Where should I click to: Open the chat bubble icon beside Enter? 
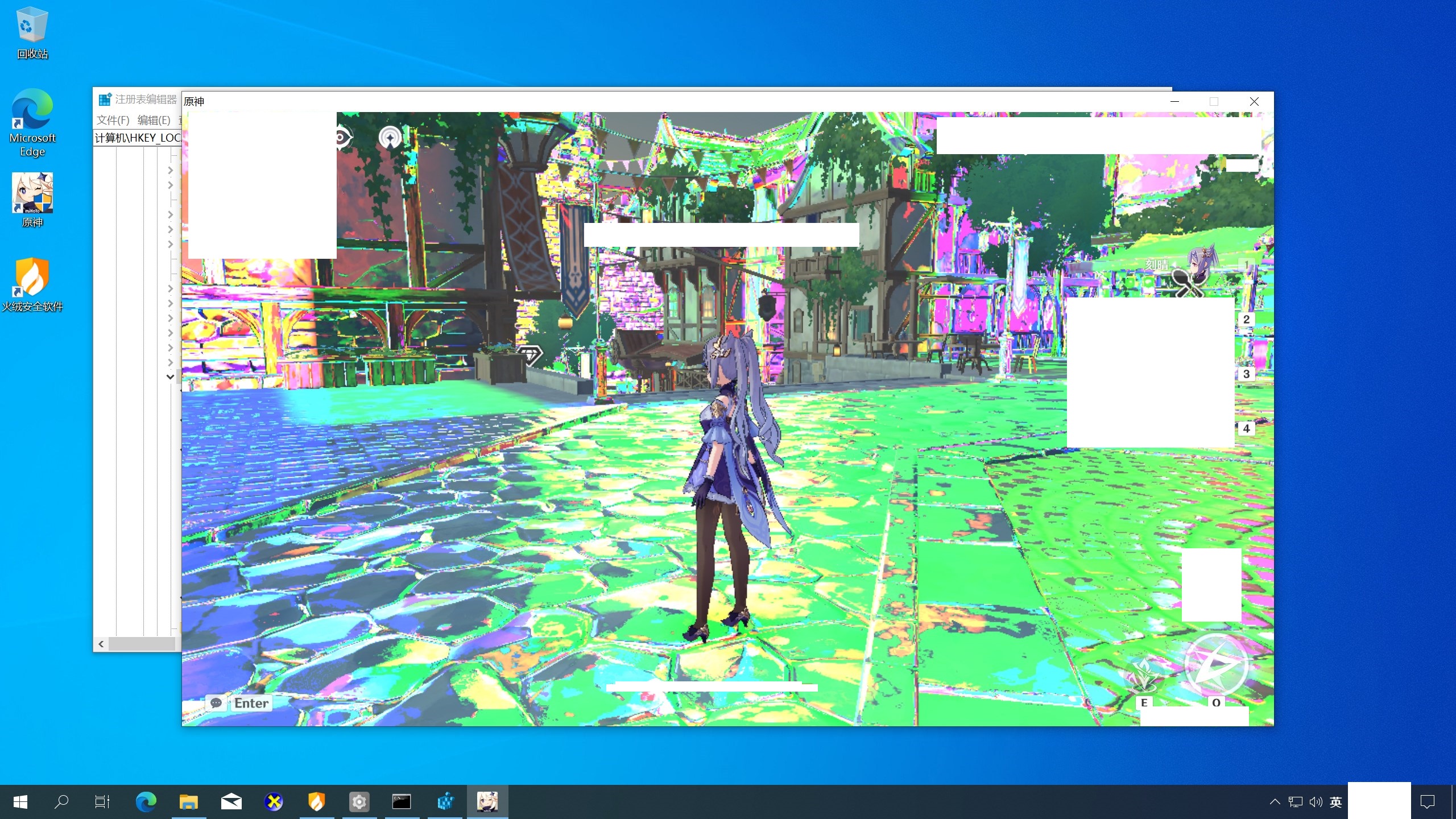point(216,703)
